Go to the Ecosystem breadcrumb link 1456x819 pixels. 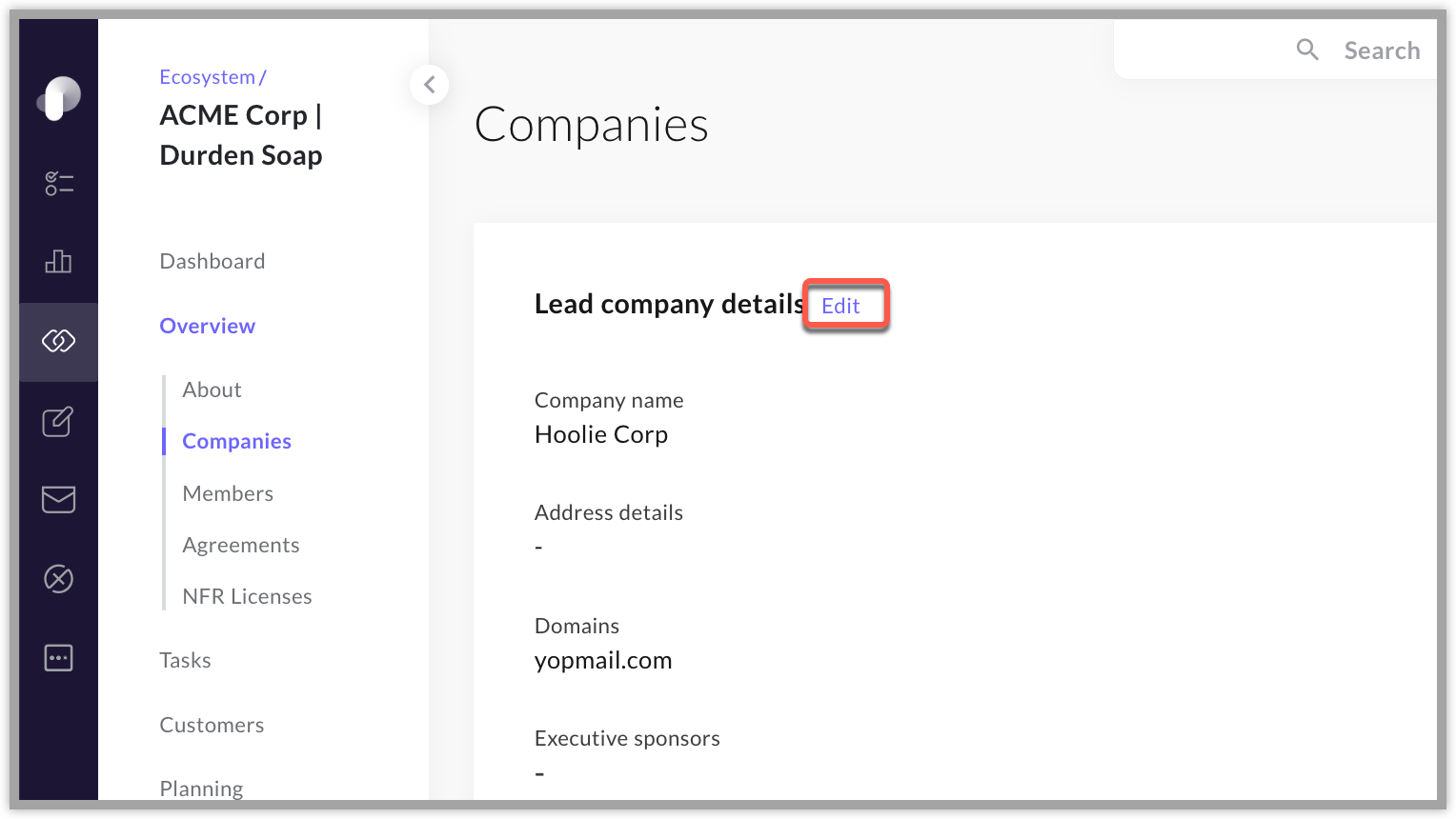point(208,77)
